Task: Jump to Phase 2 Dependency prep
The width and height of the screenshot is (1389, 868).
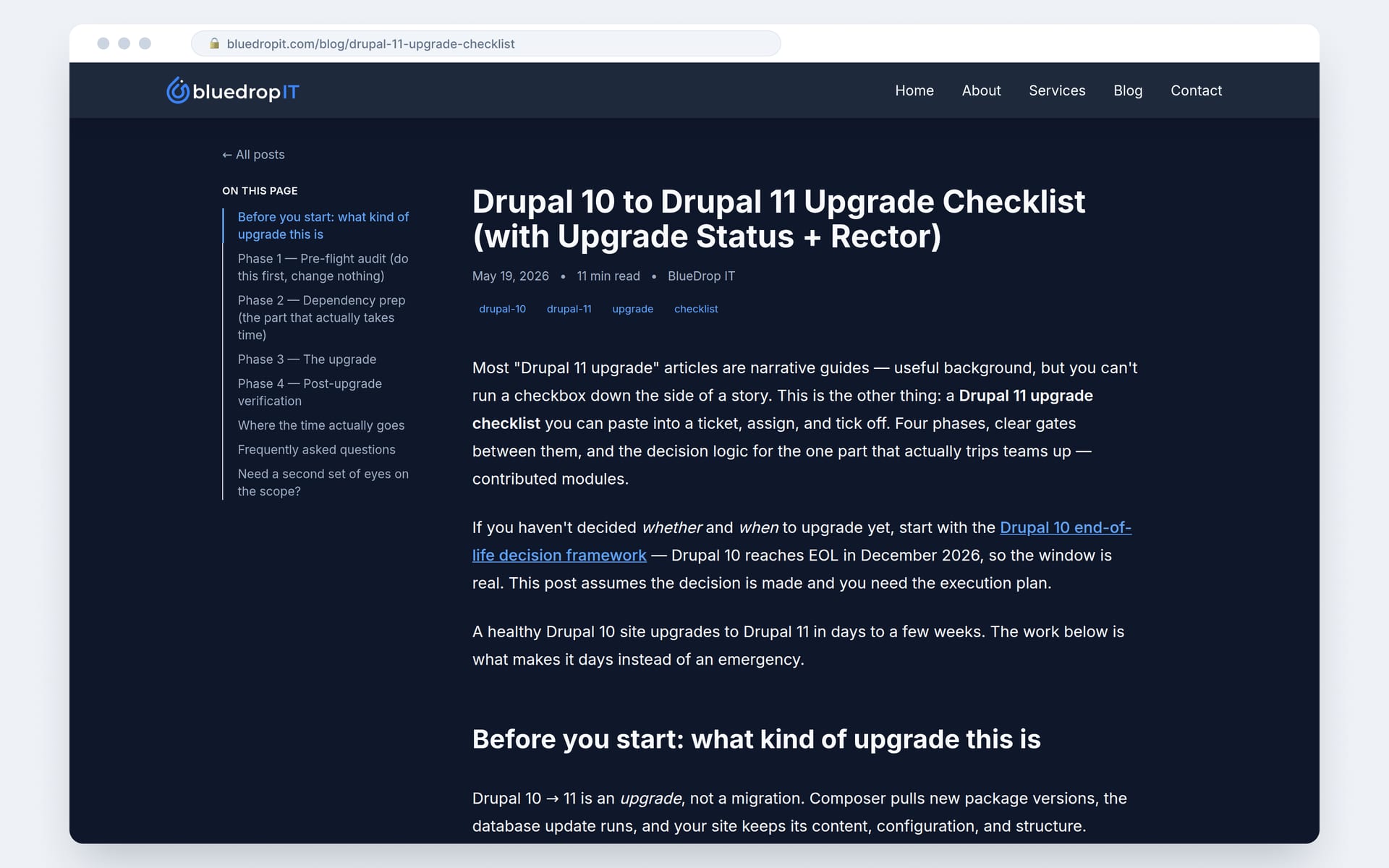Action: tap(322, 318)
